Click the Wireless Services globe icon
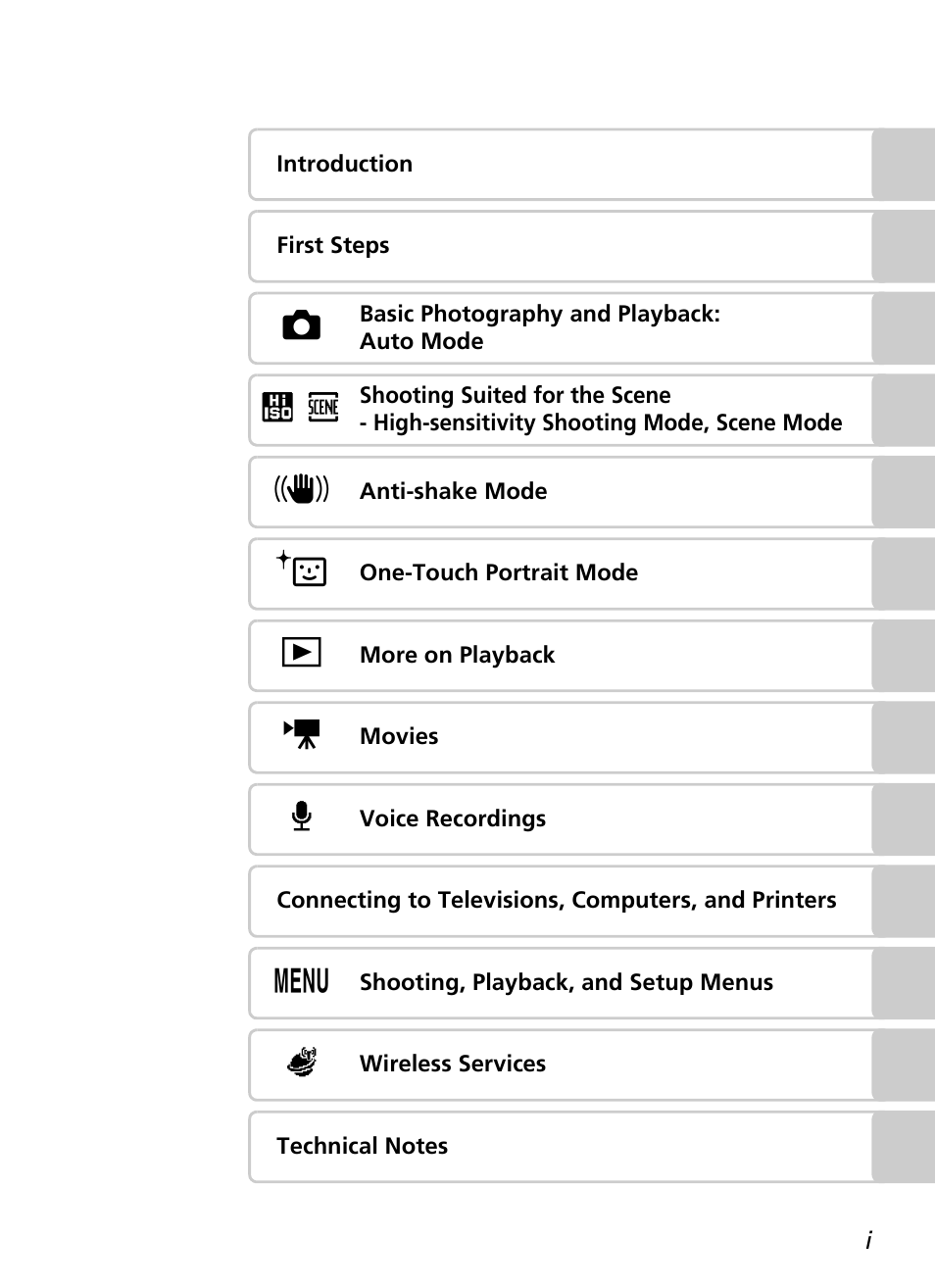This screenshot has width=935, height=1288. [303, 1062]
